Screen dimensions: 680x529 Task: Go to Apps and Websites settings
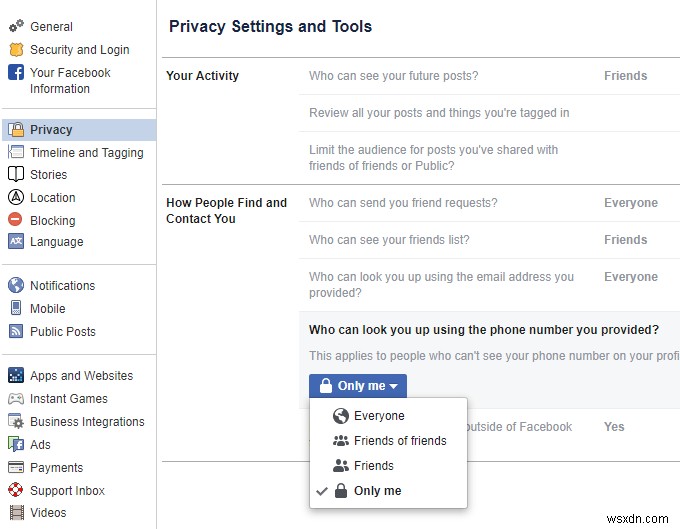point(79,376)
